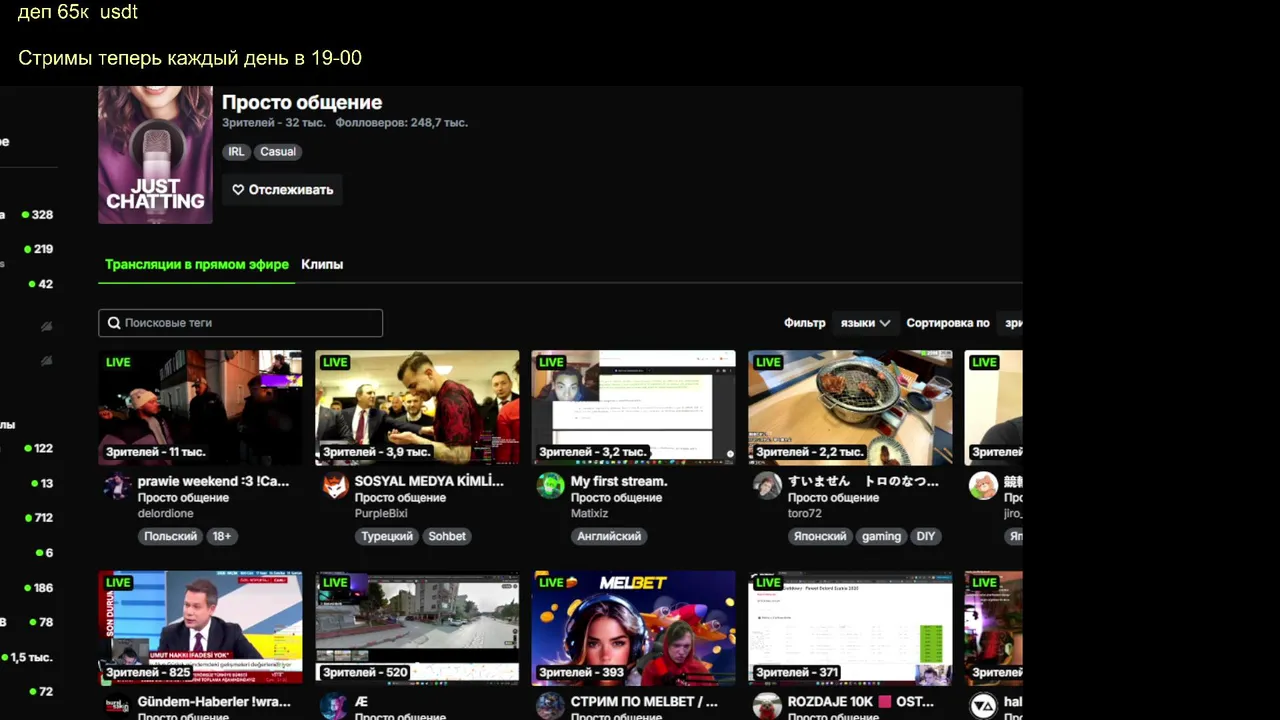The image size is (1280, 720).
Task: Click the Matixiz channel name
Action: coord(590,514)
